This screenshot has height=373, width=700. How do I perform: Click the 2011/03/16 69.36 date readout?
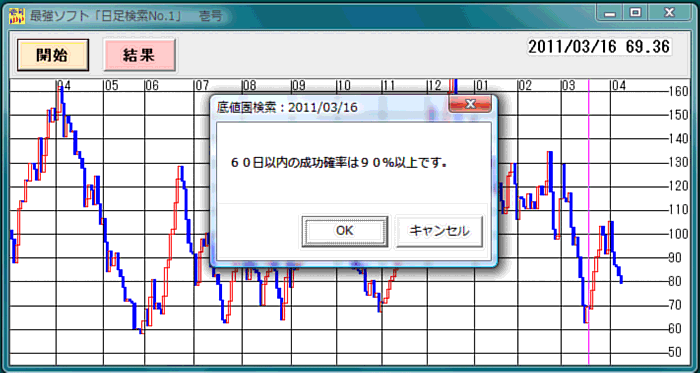point(599,46)
